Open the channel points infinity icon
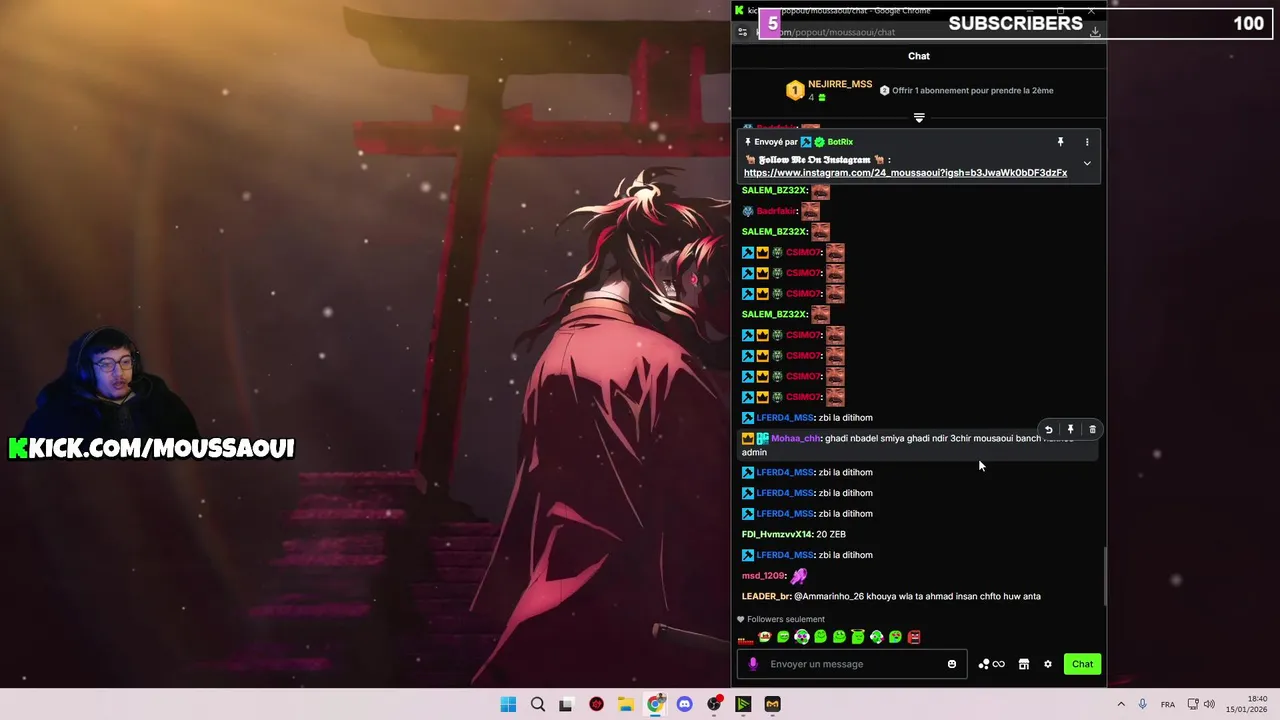The height and width of the screenshot is (720, 1280). point(992,664)
